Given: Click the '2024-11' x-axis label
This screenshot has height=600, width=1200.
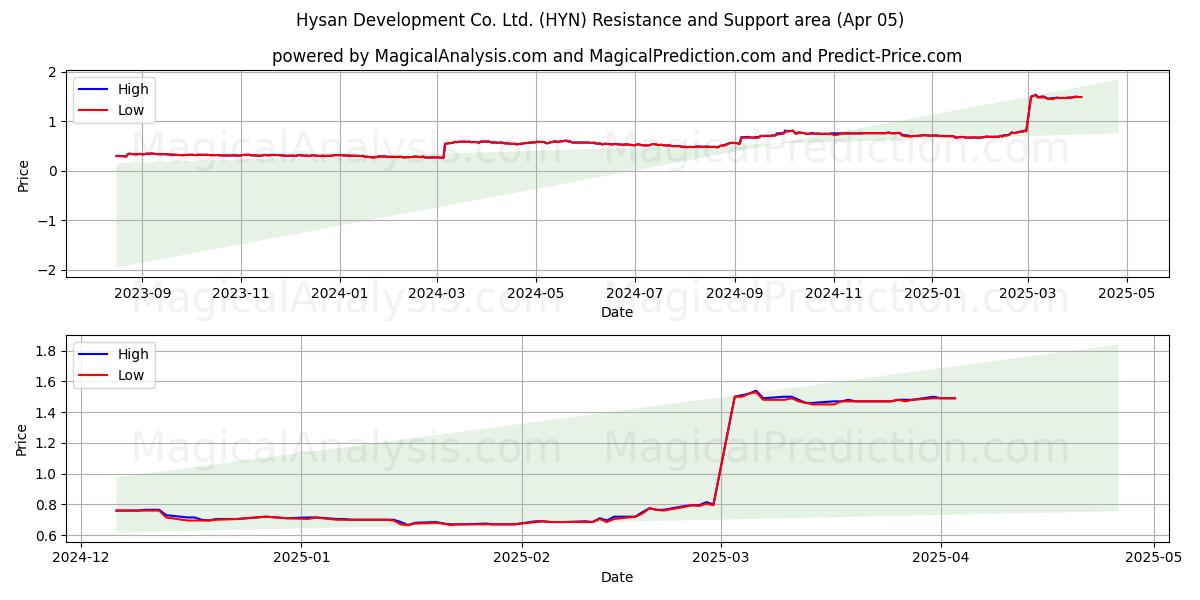Looking at the screenshot, I should point(834,294).
